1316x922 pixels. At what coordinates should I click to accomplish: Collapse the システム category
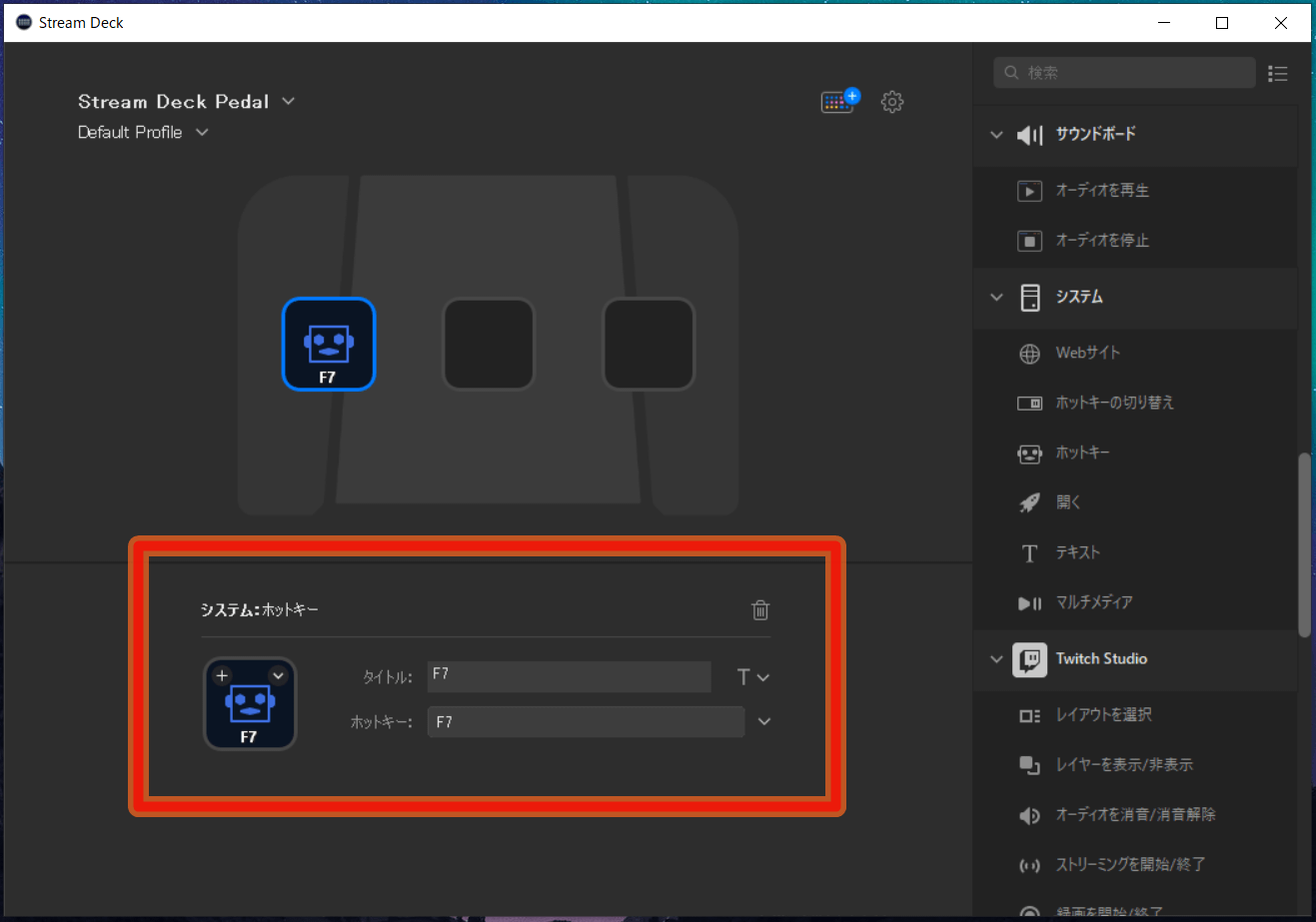click(996, 297)
